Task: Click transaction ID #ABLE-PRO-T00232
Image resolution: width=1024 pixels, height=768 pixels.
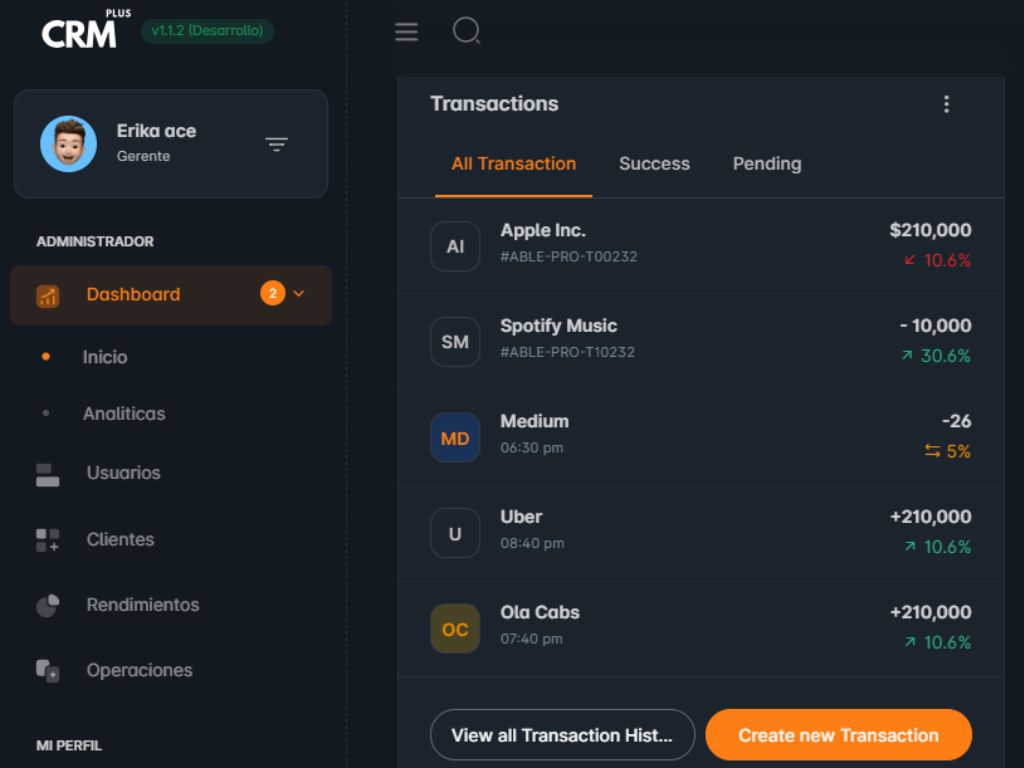Action: [x=568, y=257]
